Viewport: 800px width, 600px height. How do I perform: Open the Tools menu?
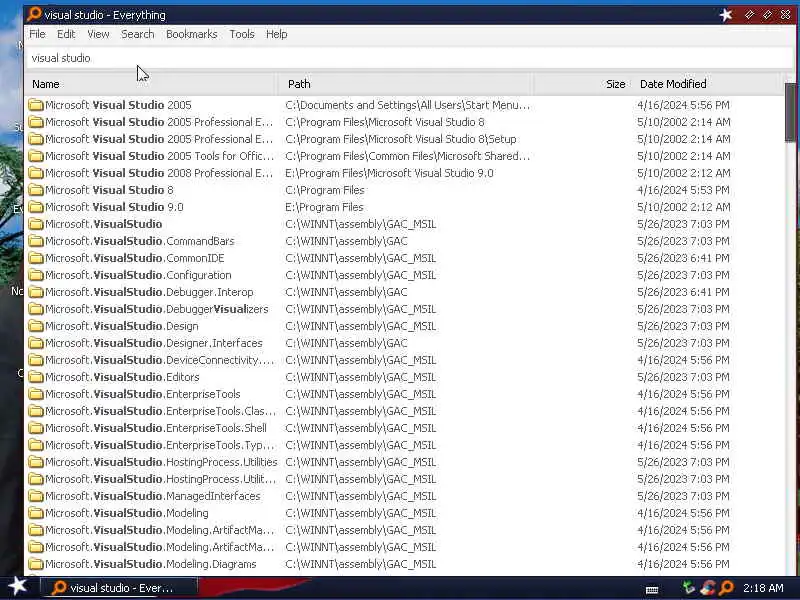coord(241,34)
